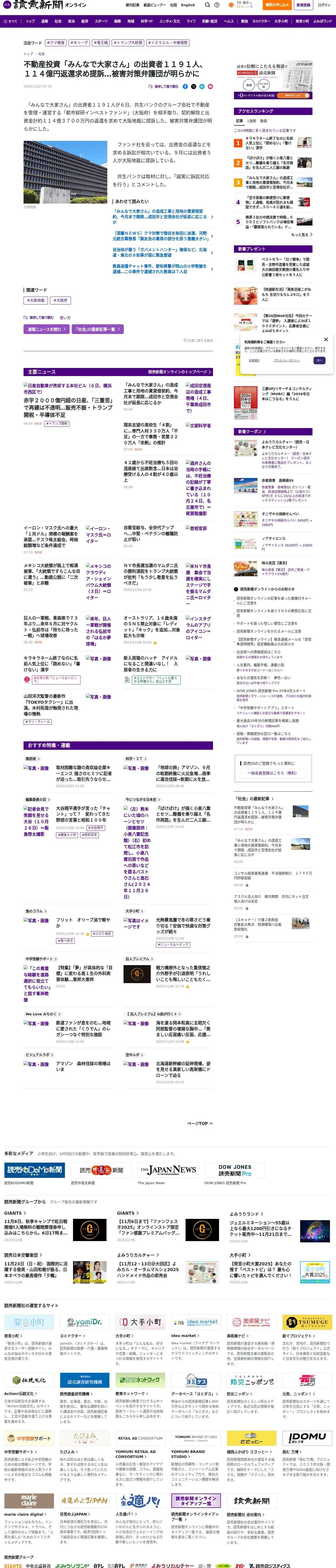Open the yomiDr. site logo
Image resolution: width=336 pixels, height=1568 pixels.
click(85, 1322)
